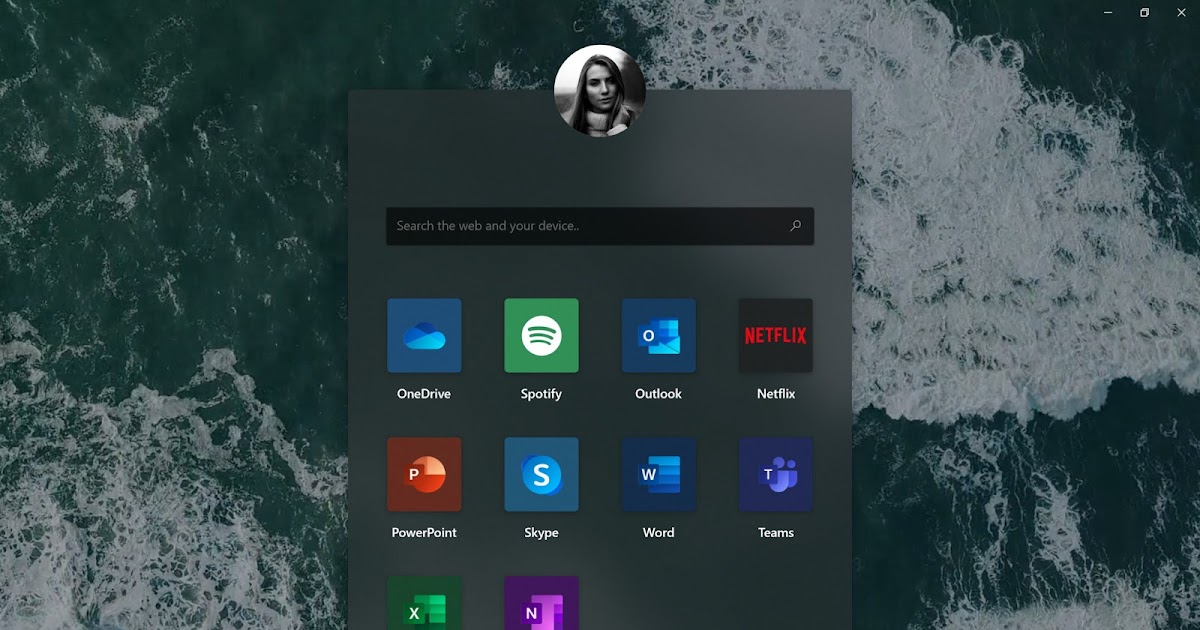Open the OneDrive app tile

click(x=424, y=335)
